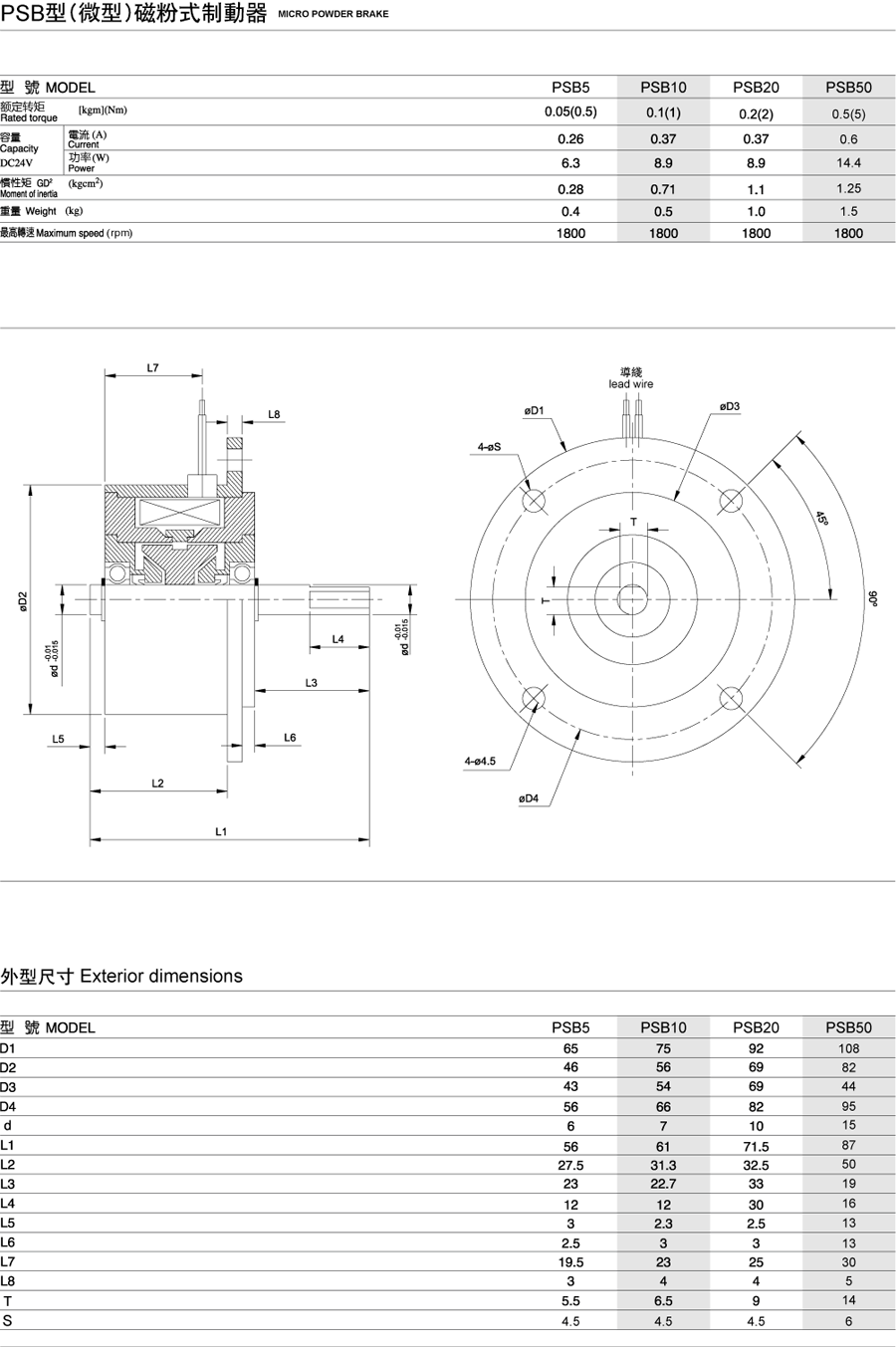
Task: Click L7 value '19.5' for PSB5
Action: (x=570, y=1262)
